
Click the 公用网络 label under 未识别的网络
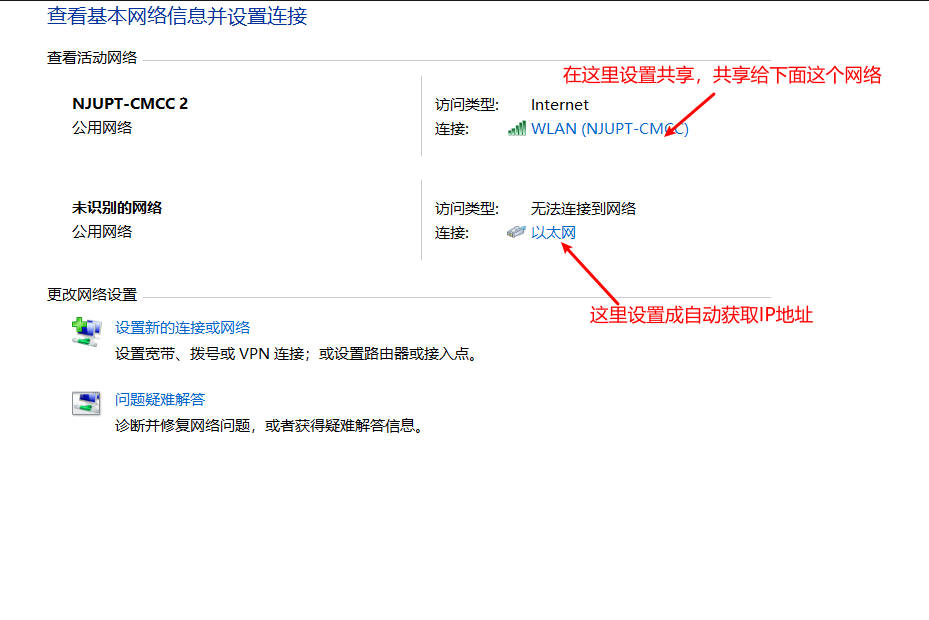tap(102, 231)
